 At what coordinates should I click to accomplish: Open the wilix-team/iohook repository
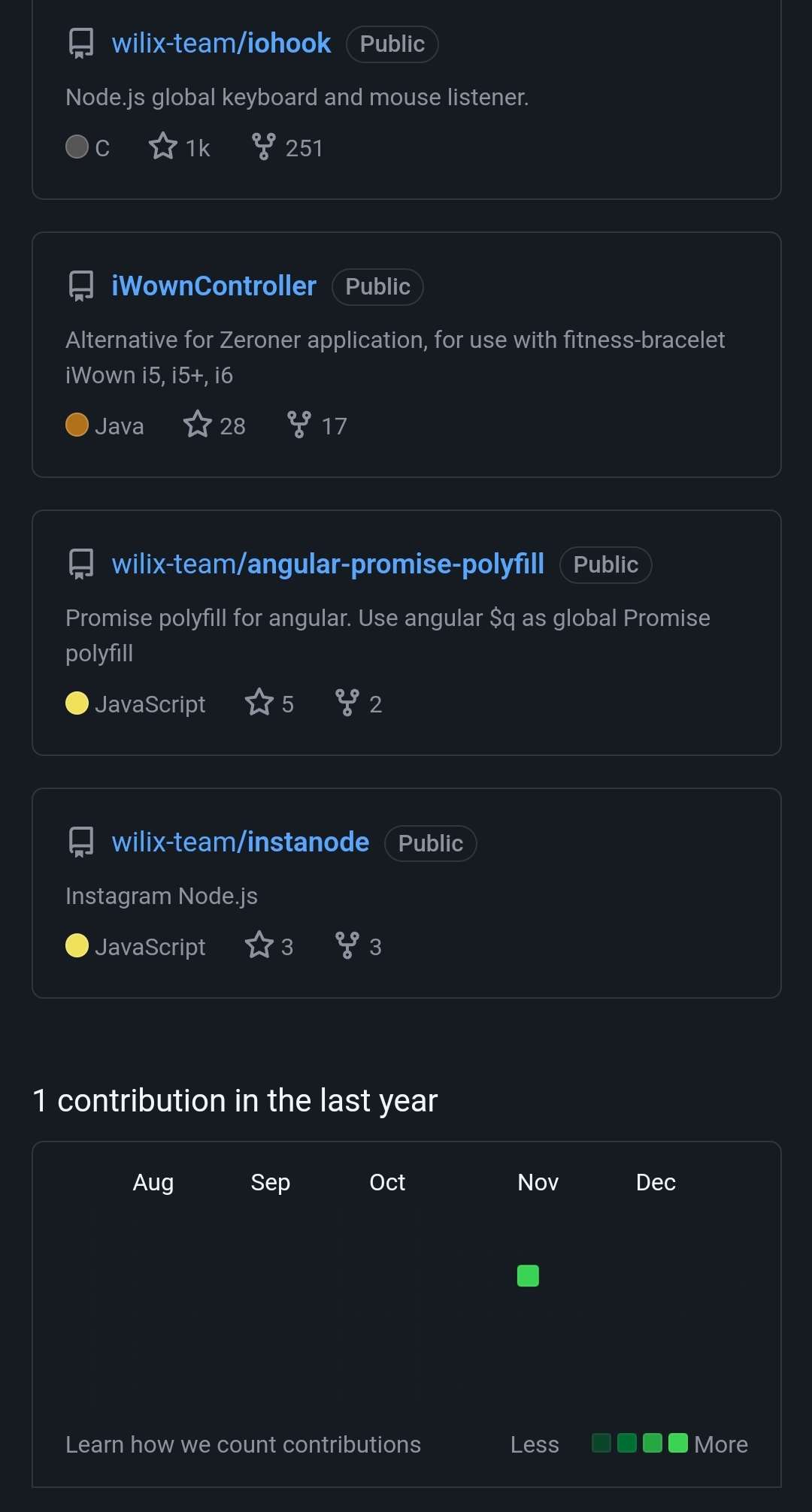[x=221, y=44]
